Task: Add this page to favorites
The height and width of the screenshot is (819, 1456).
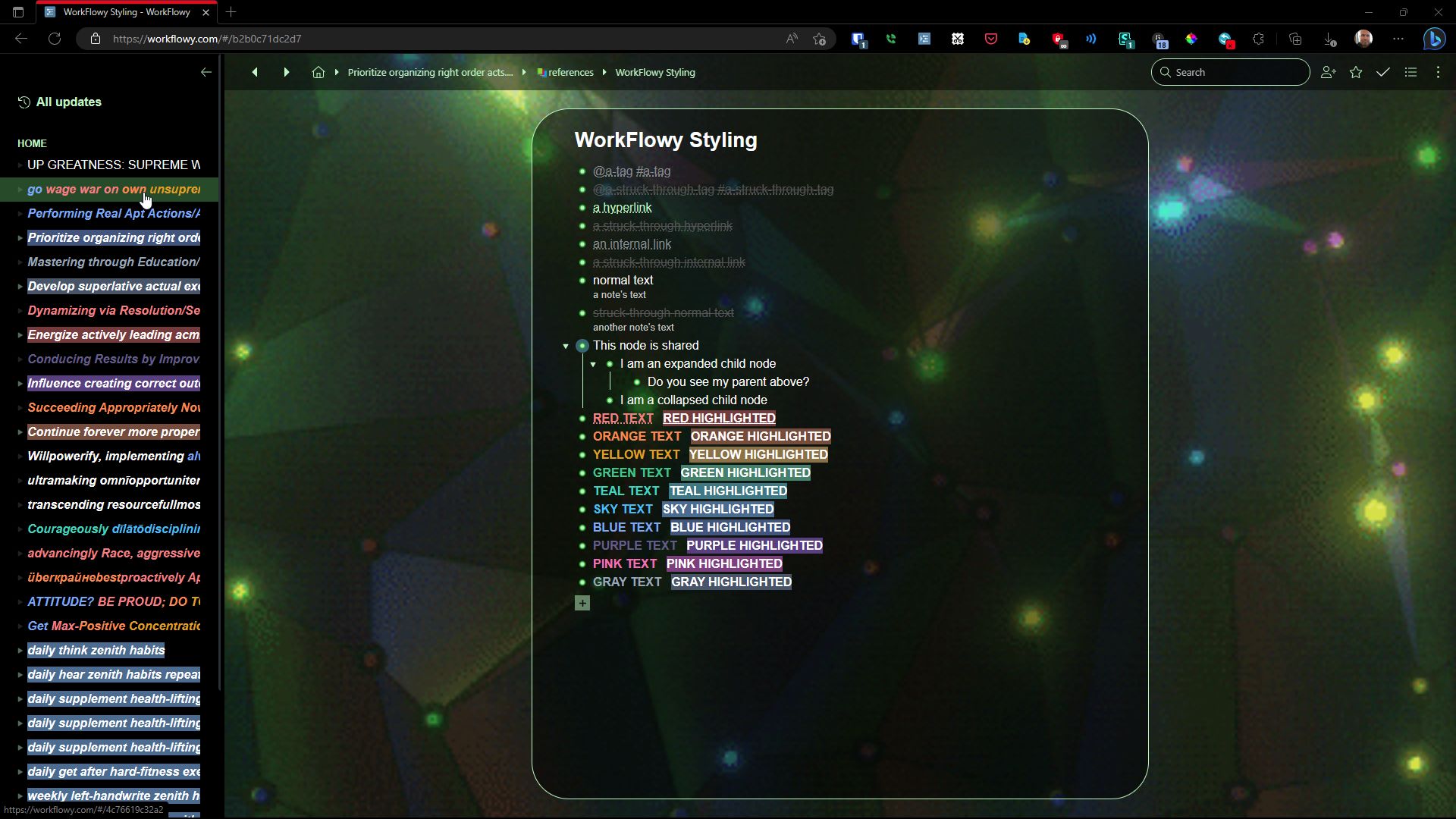Action: click(819, 39)
